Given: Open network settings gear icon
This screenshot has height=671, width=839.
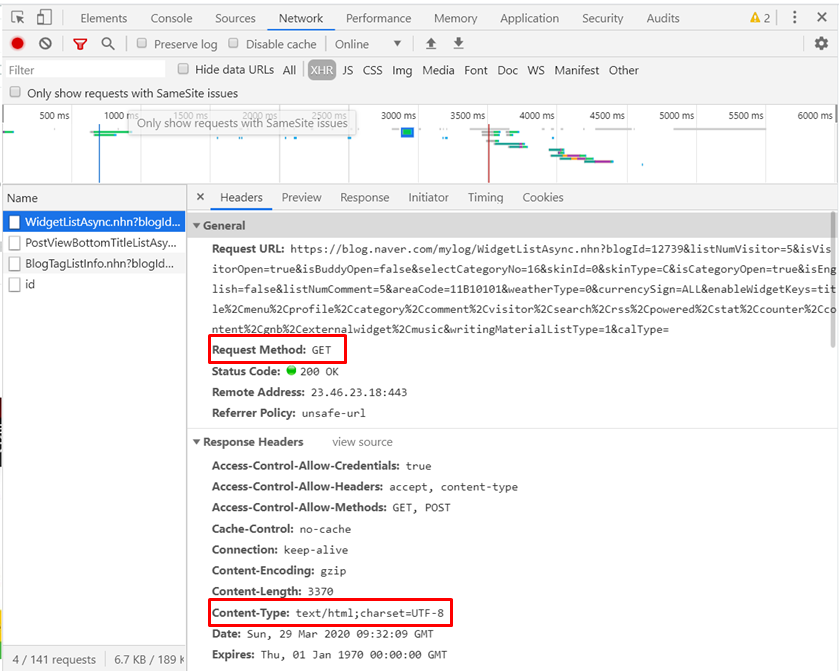Looking at the screenshot, I should coord(821,43).
